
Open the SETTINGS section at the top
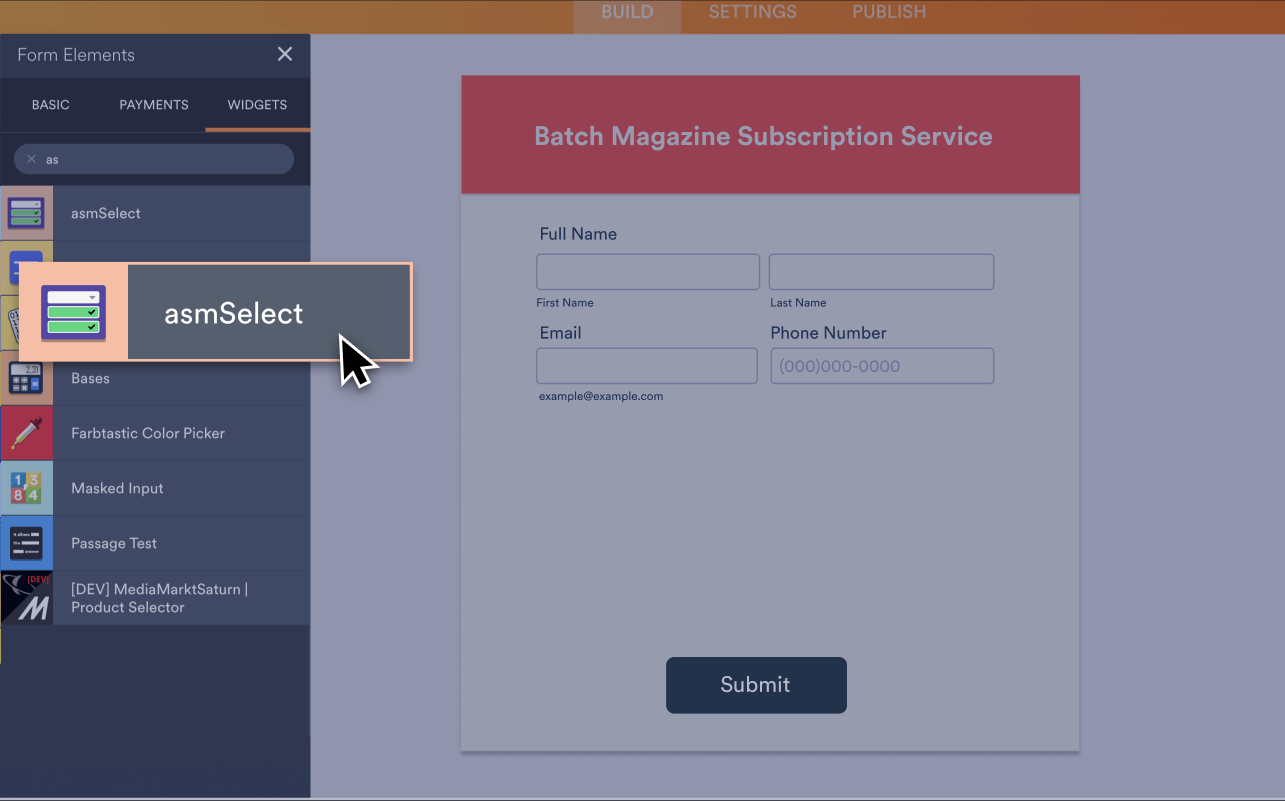tap(752, 12)
